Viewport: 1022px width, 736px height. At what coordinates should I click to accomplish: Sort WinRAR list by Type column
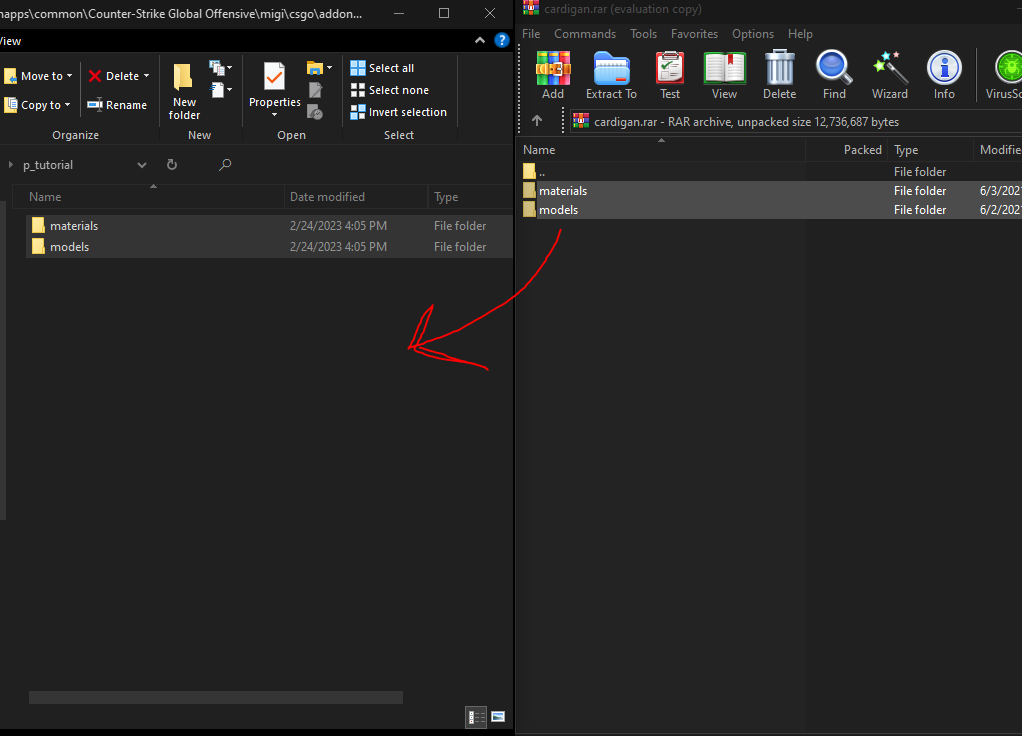tap(931, 150)
